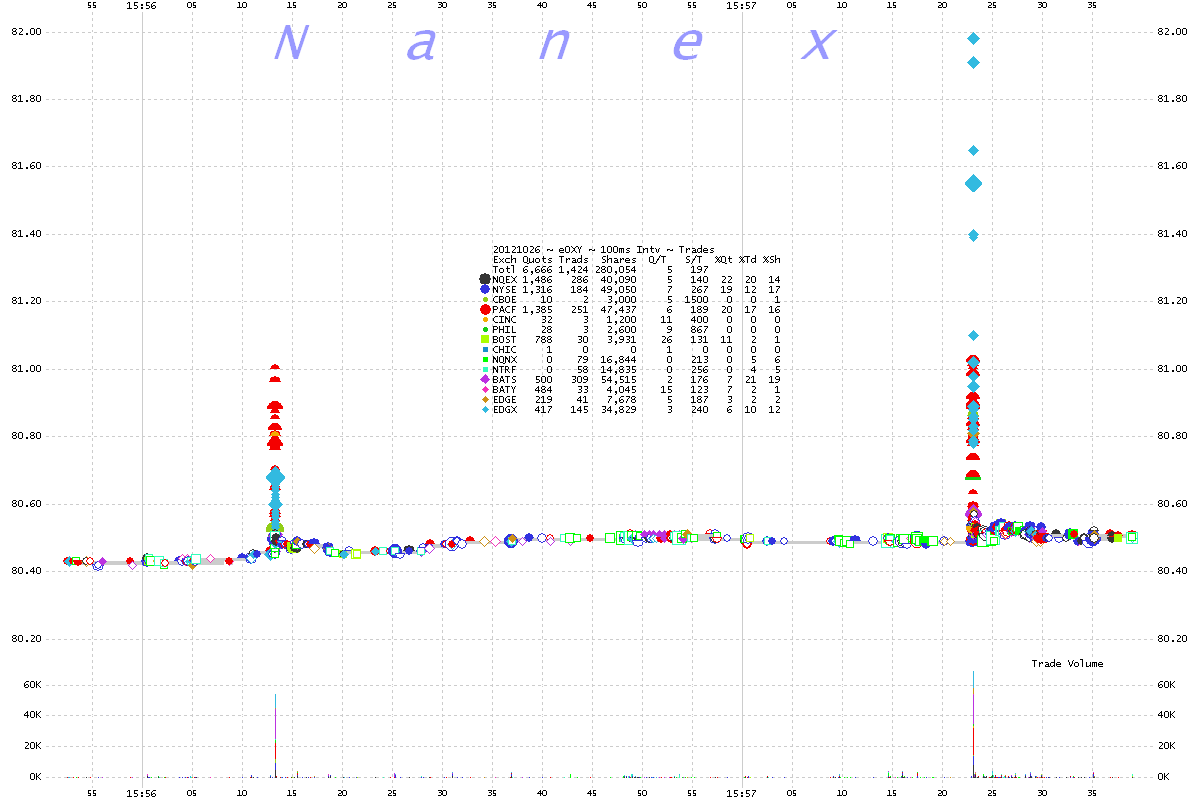Image resolution: width=1200 pixels, height=800 pixels.
Task: Click the 'S/T' column header
Action: click(x=693, y=259)
